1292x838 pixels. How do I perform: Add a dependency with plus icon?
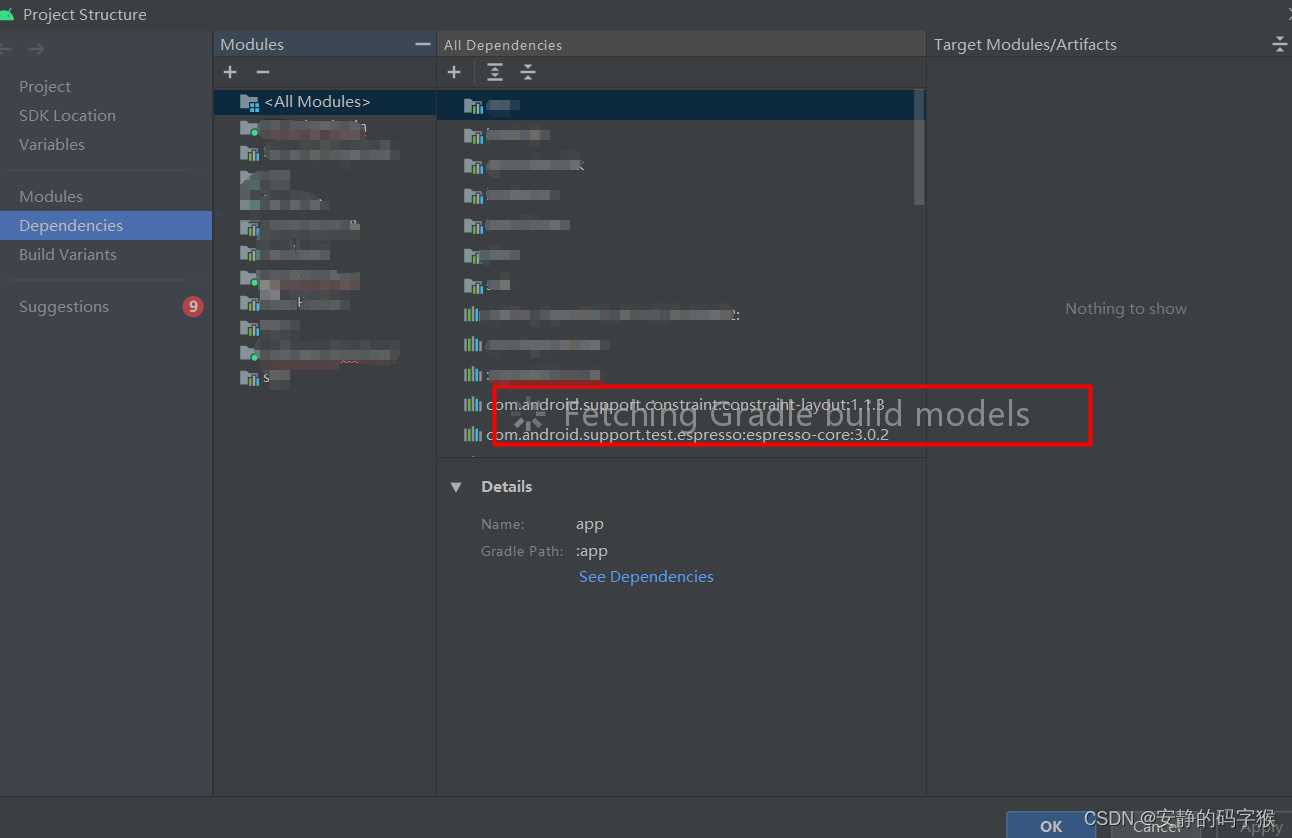click(x=454, y=72)
